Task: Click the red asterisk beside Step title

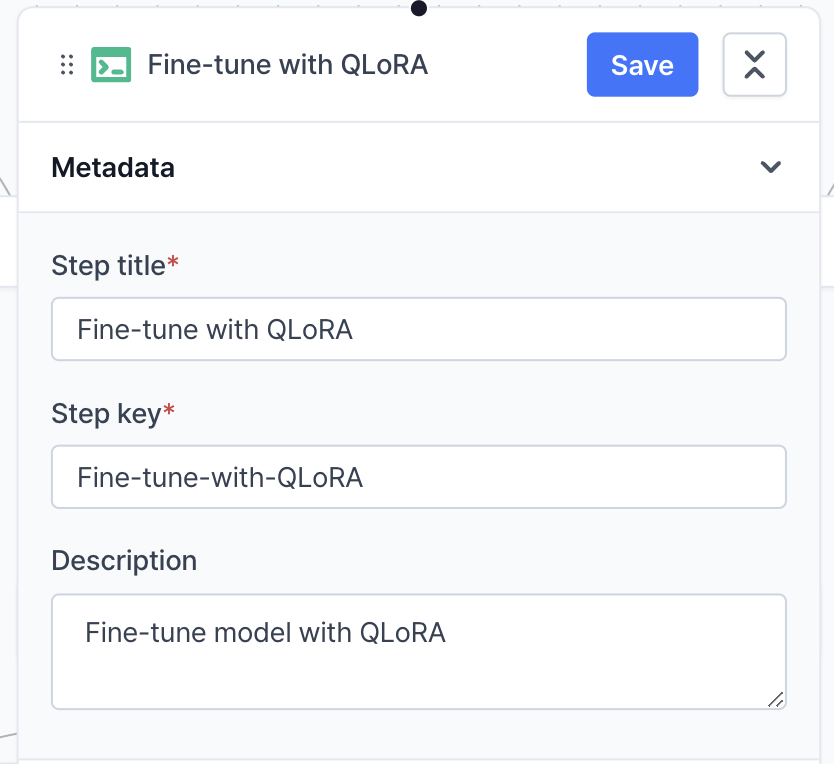Action: click(173, 264)
